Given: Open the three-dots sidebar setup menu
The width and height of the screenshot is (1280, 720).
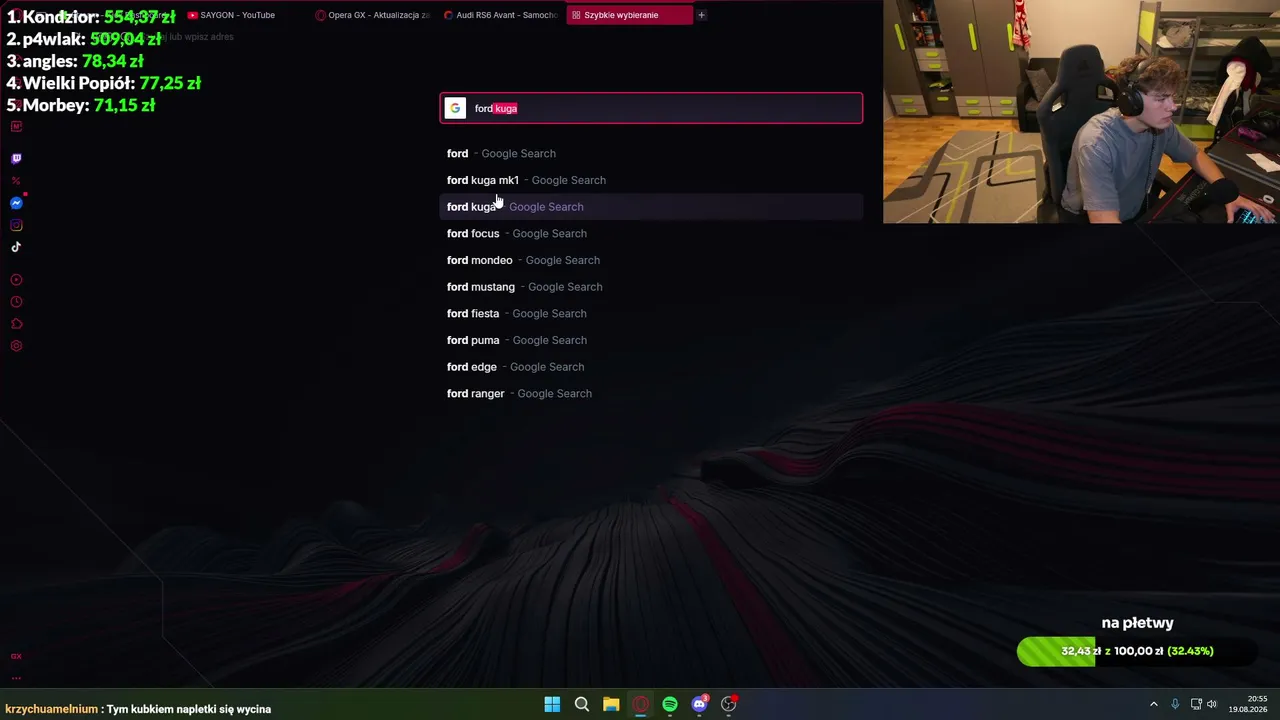Looking at the screenshot, I should tap(16, 677).
